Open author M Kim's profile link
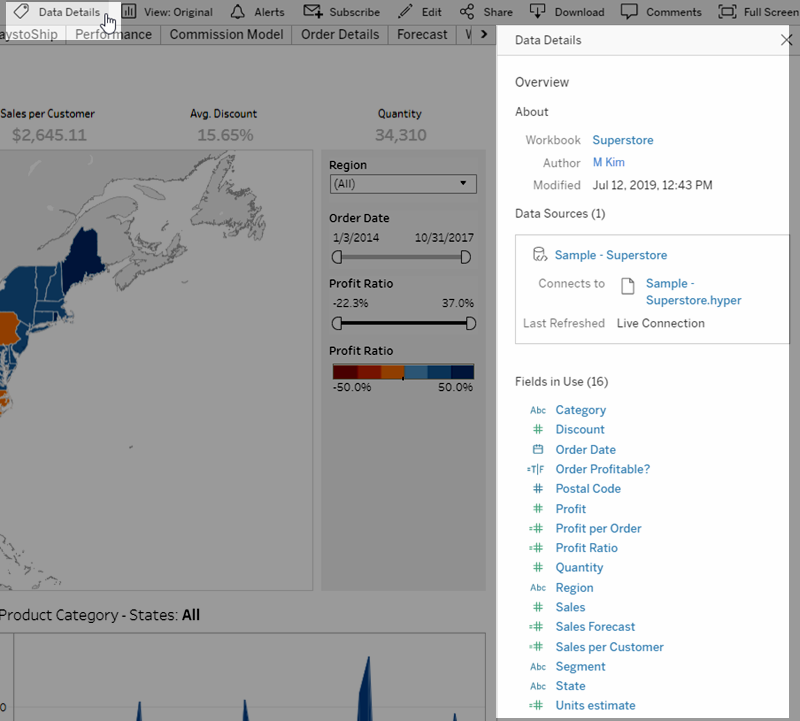This screenshot has width=800, height=721. click(608, 162)
